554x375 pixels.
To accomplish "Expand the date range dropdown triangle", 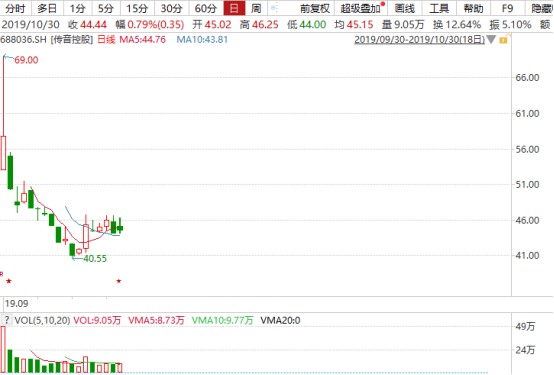I will click(491, 39).
